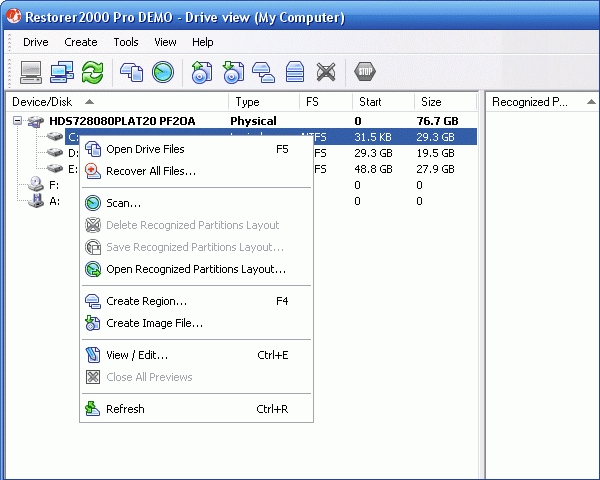Choose Create Image File option
Screen dimensions: 600x480
(x=154, y=323)
